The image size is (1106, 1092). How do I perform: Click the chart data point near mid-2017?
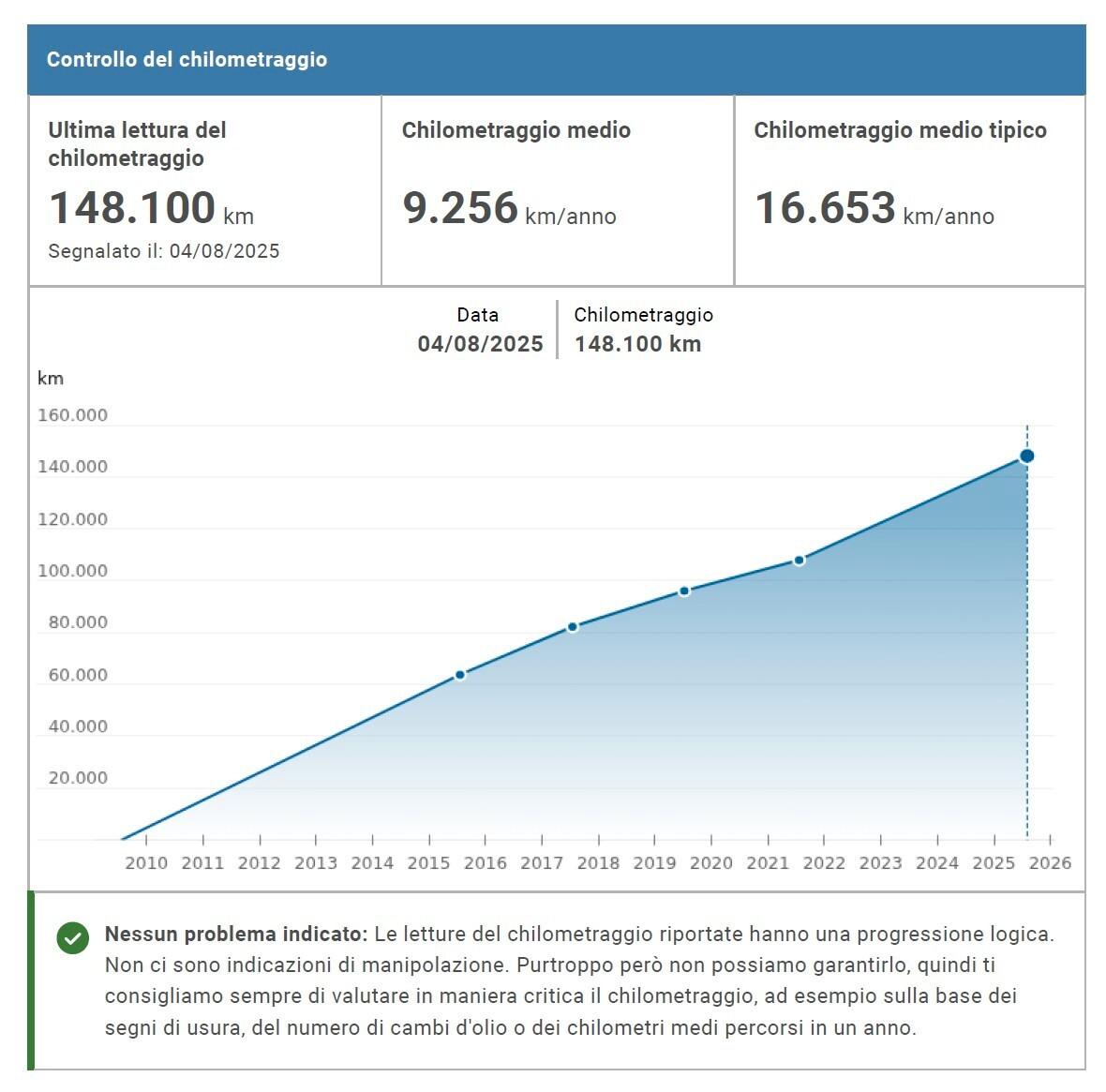coord(573,627)
